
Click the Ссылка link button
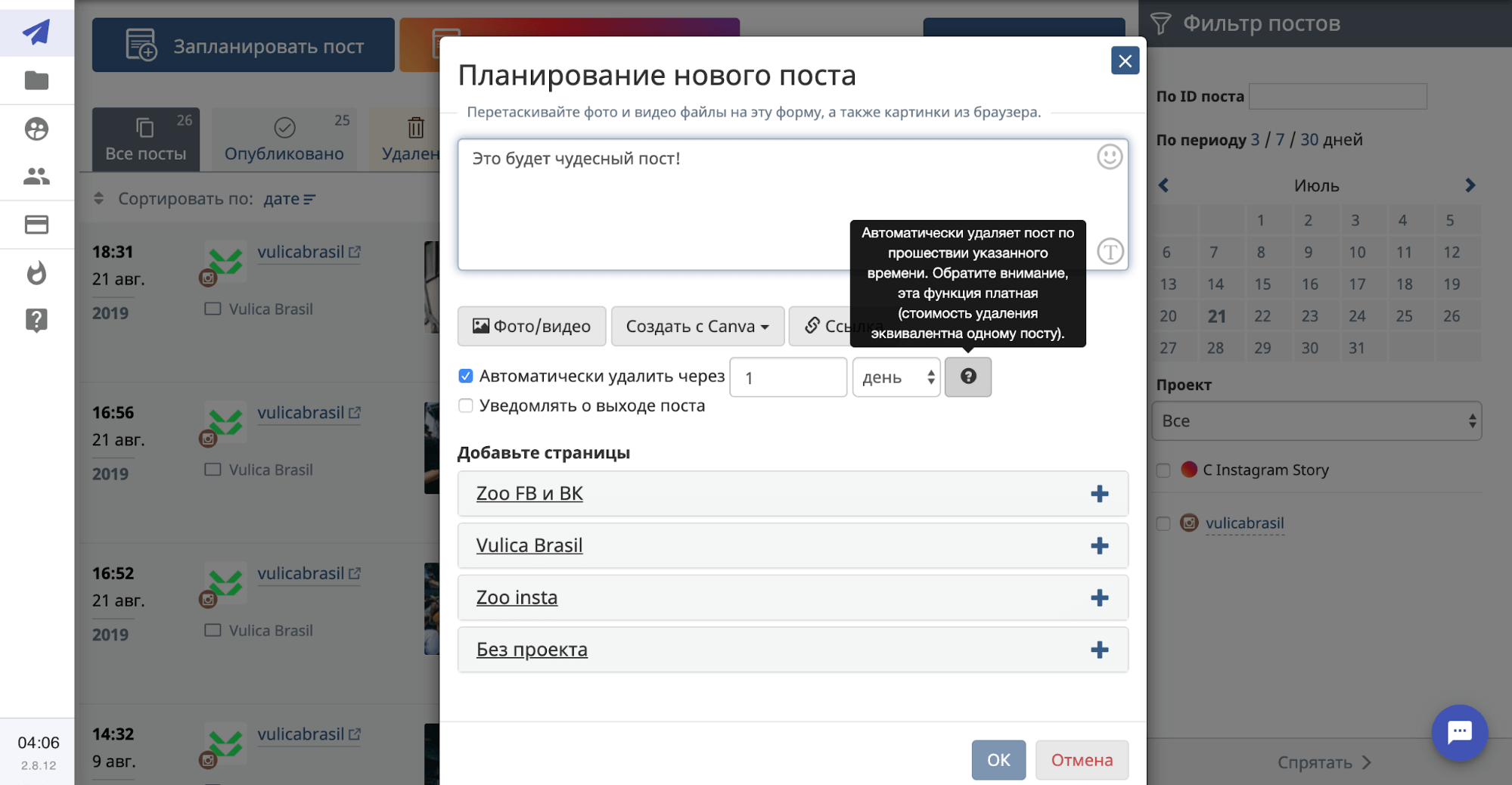(820, 326)
